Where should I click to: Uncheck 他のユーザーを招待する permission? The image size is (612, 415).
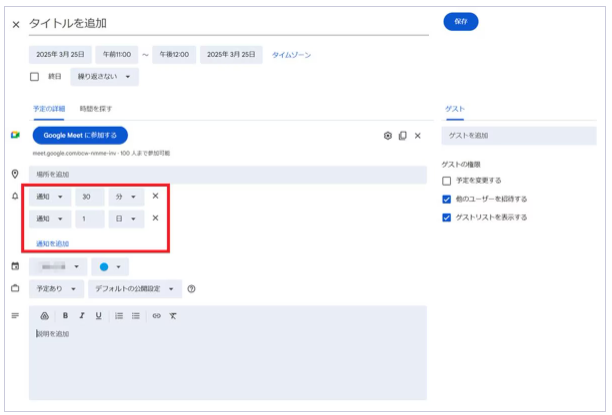point(447,199)
